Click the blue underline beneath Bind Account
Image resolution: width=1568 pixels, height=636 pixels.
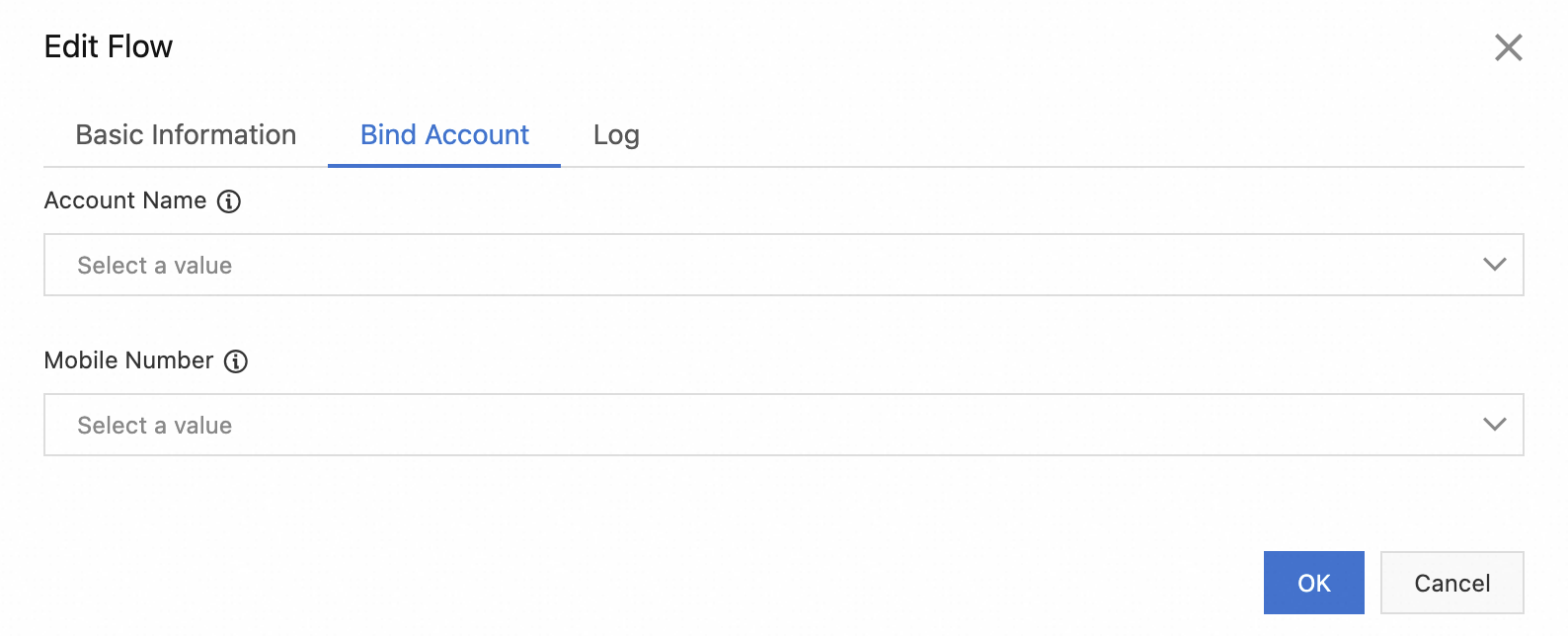444,166
